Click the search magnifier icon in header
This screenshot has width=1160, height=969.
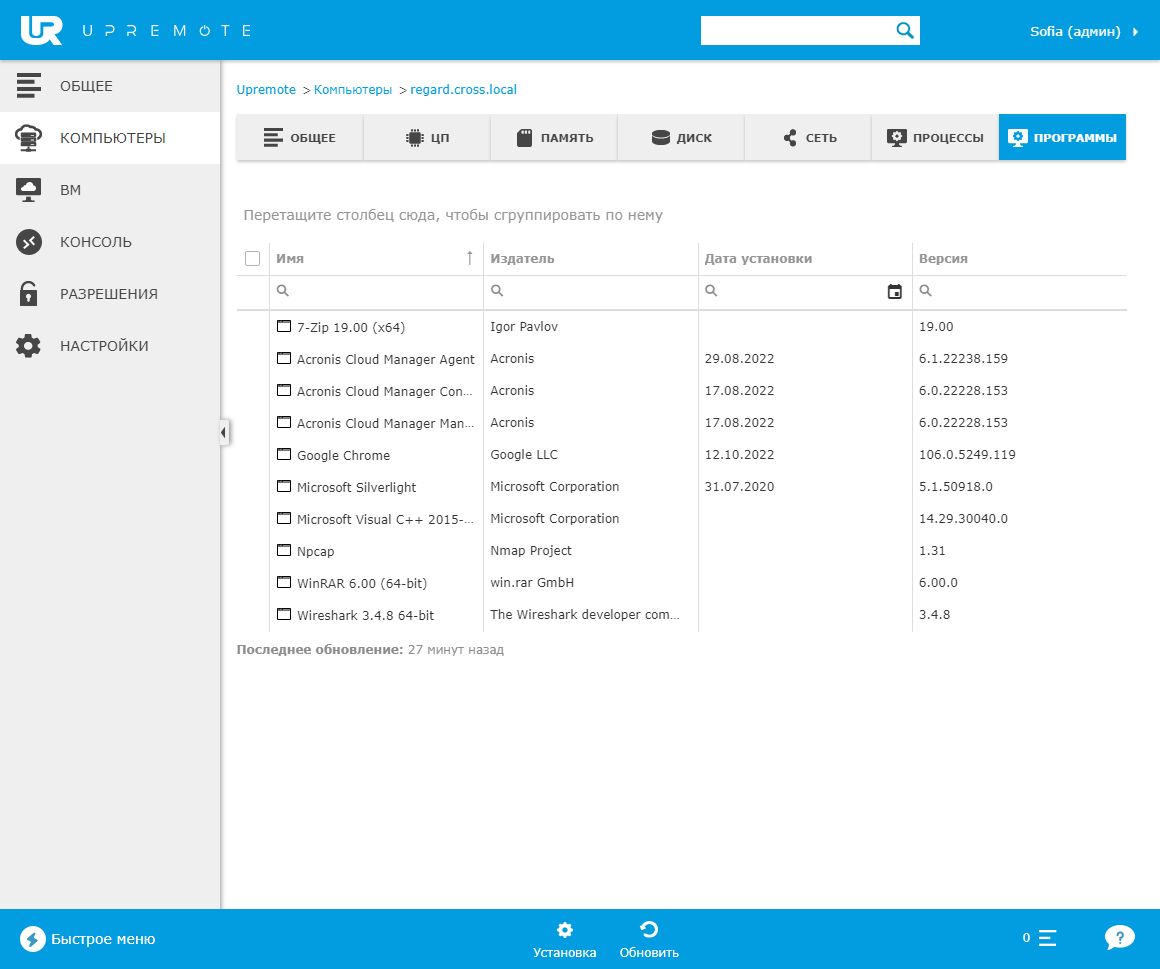tap(905, 30)
